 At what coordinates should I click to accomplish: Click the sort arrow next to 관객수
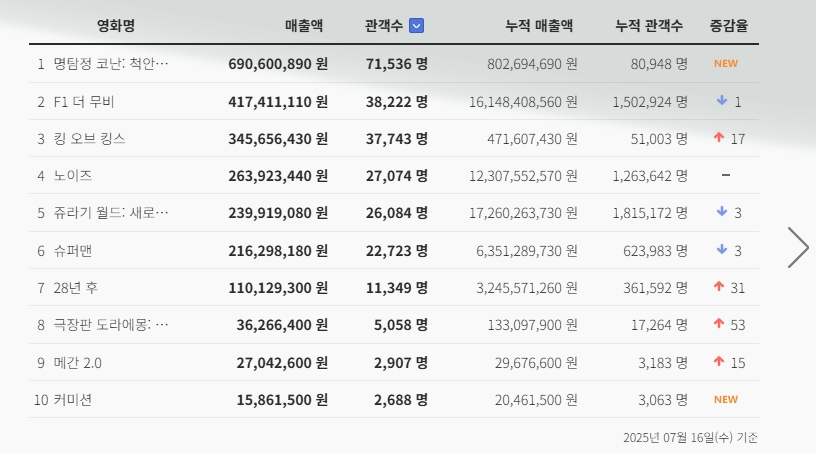(417, 27)
